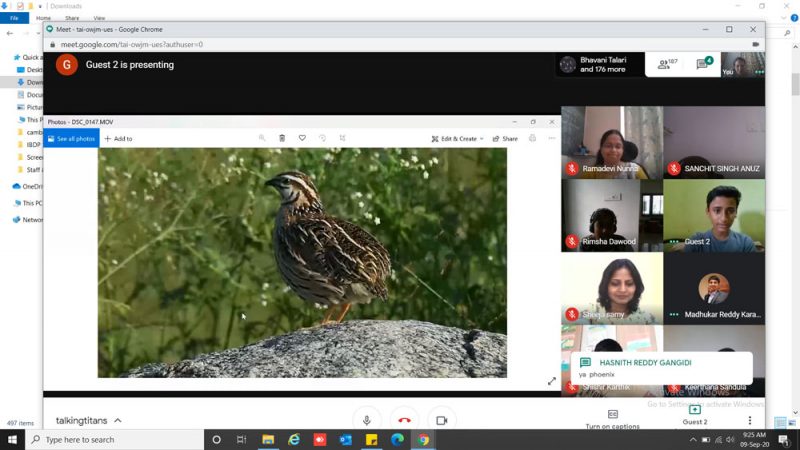Select OneDrive in Explorer sidebar
Image resolution: width=800 pixels, height=450 pixels.
28,186
